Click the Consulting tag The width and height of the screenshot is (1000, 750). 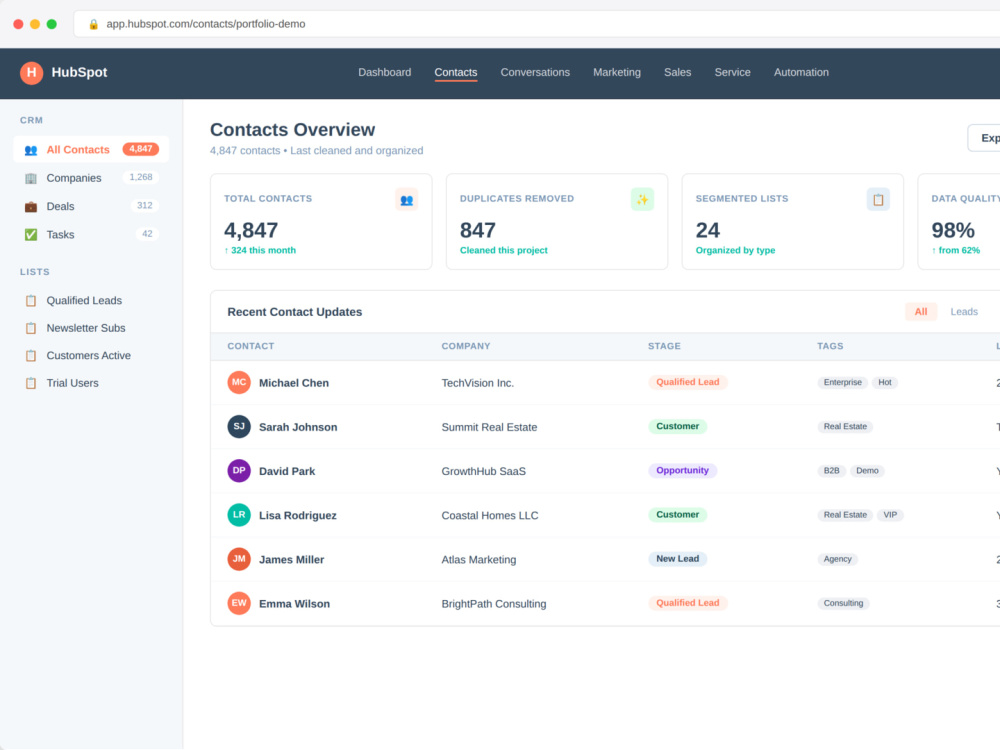[843, 603]
